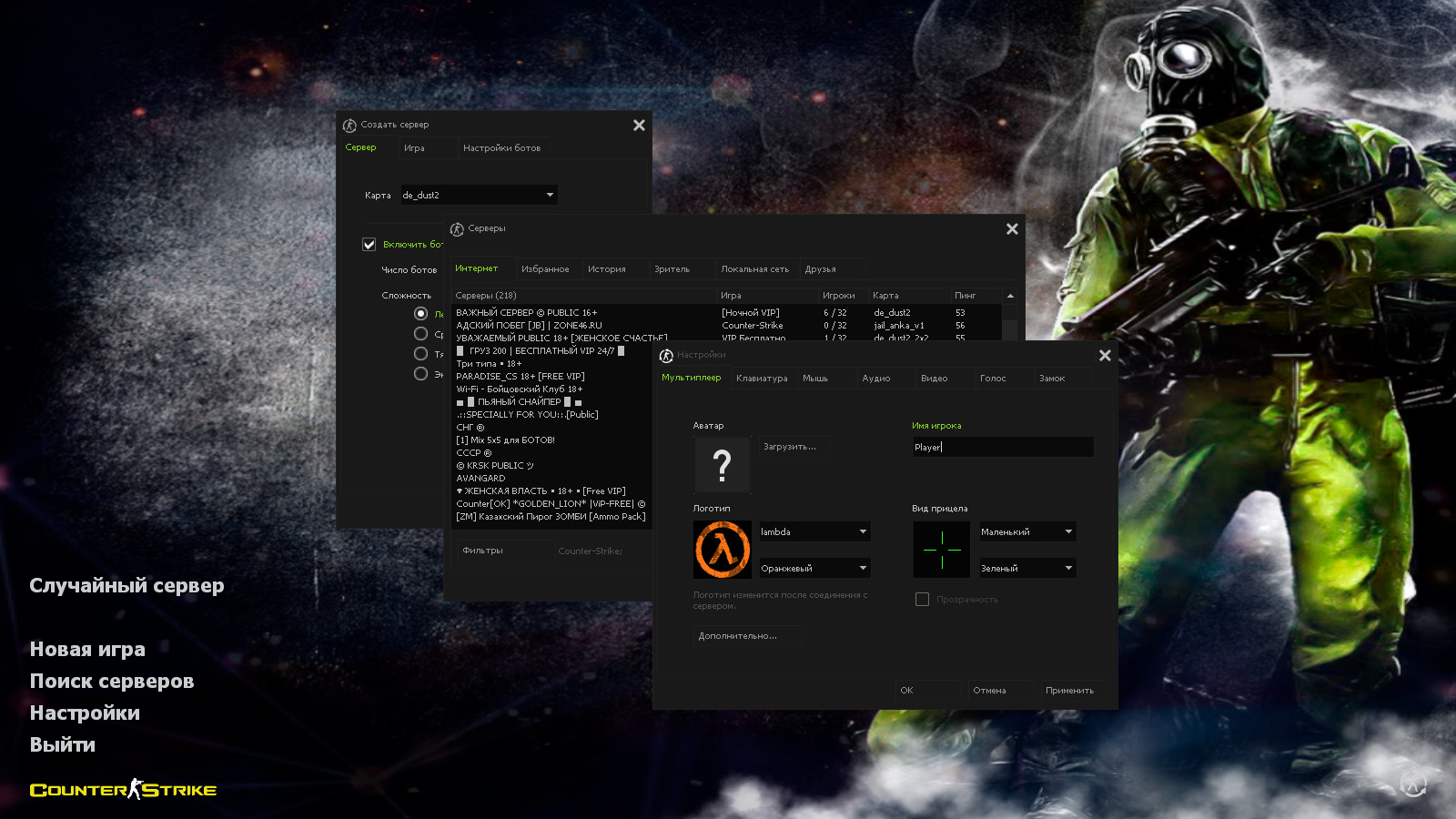Viewport: 1456px width, 819px height.
Task: Click the Загрузить avatar button
Action: [790, 447]
